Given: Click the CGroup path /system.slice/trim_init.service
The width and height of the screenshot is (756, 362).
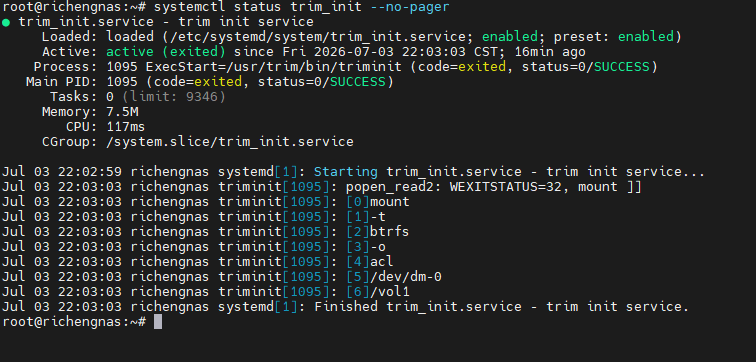Looking at the screenshot, I should coord(230,142).
